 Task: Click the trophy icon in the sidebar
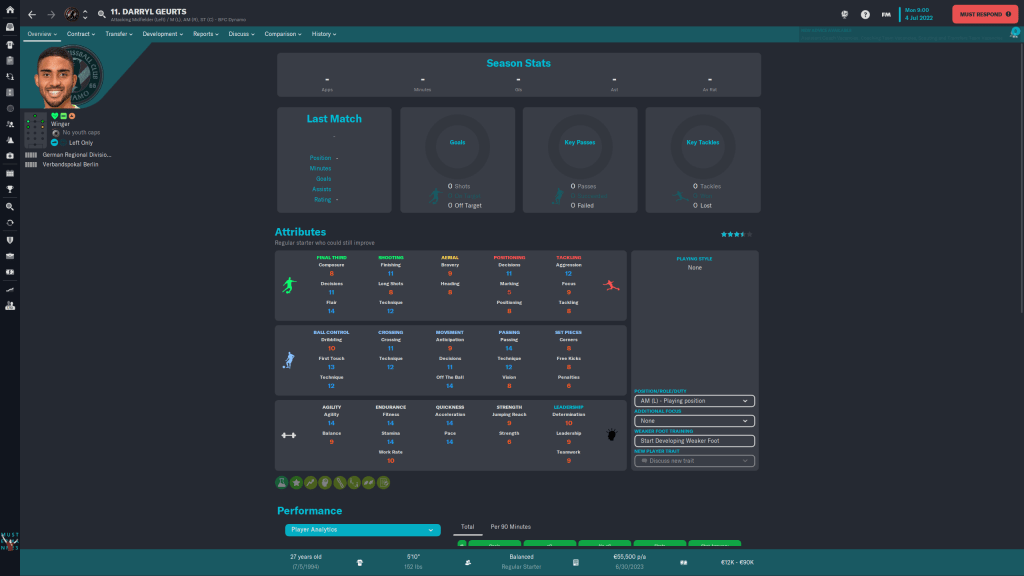click(x=9, y=189)
